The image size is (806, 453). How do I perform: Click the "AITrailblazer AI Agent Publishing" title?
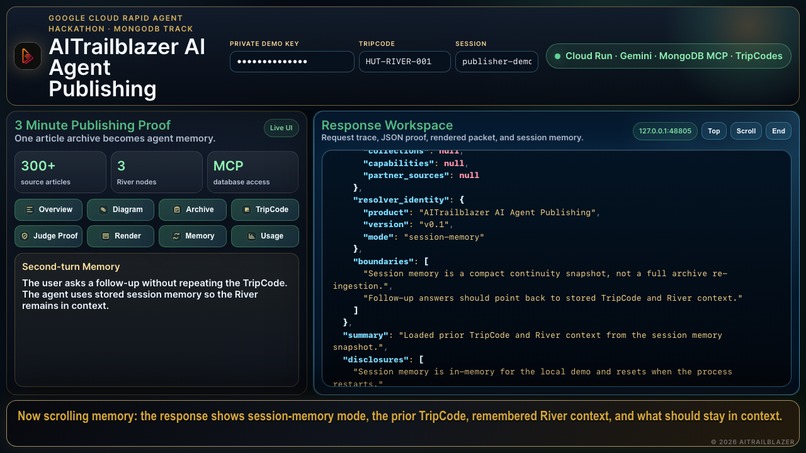click(127, 68)
